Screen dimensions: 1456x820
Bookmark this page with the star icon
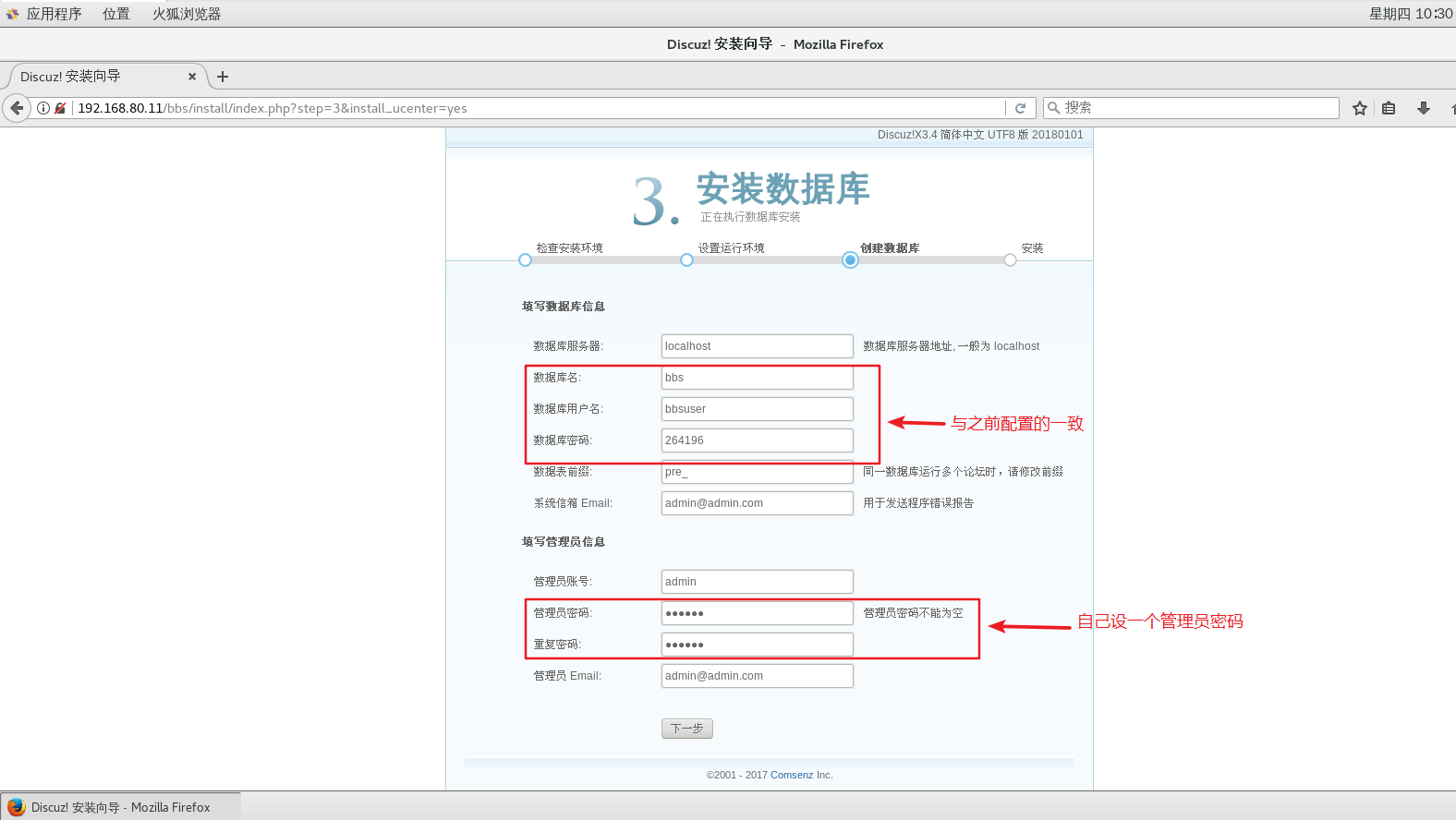click(x=1360, y=108)
